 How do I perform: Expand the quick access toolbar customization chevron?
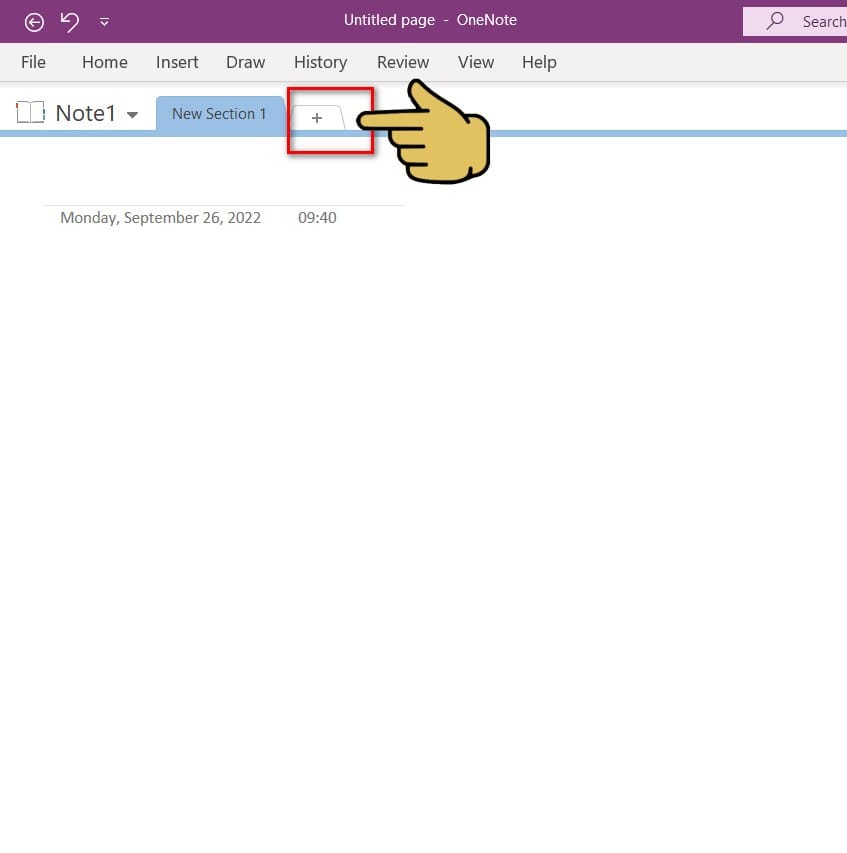[x=104, y=22]
